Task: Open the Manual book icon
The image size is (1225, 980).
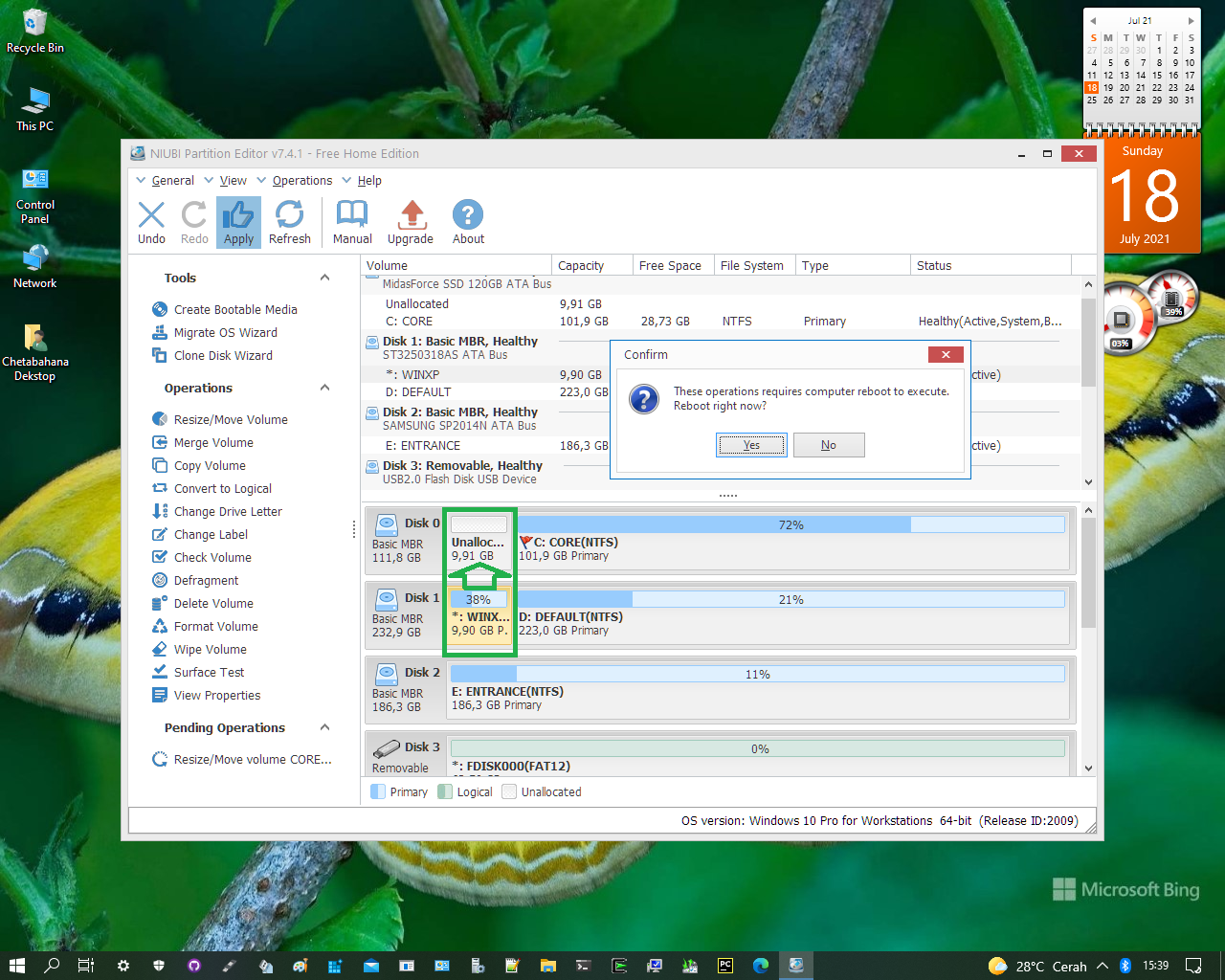Action: pyautogui.click(x=352, y=222)
